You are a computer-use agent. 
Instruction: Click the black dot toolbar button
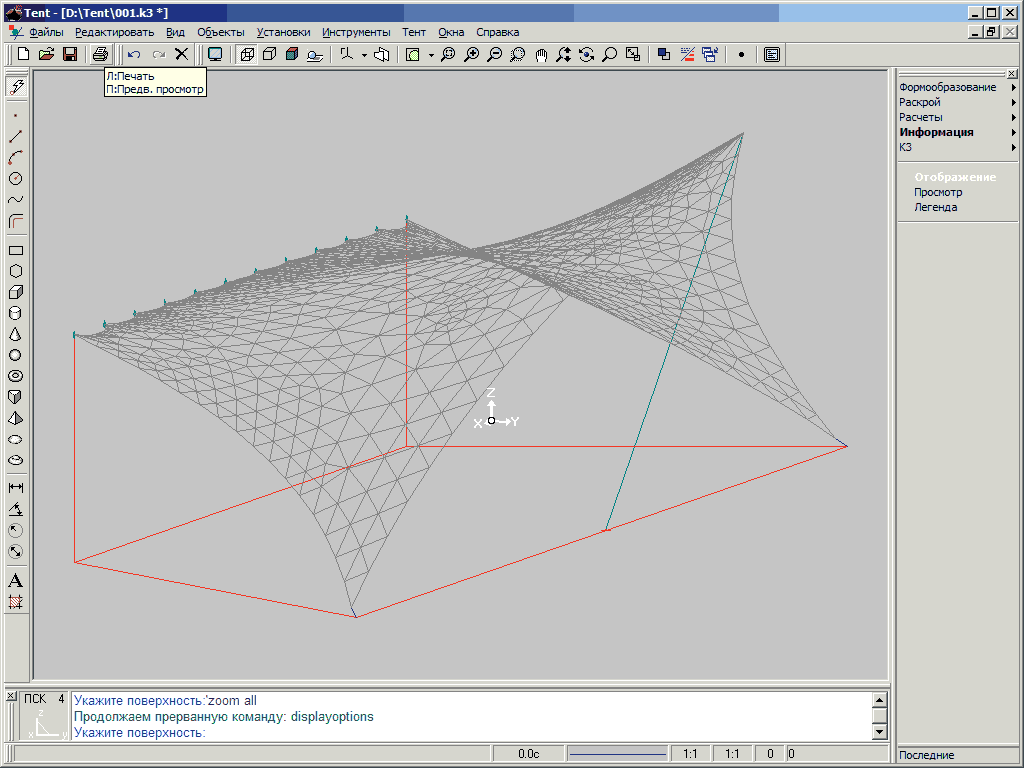[x=741, y=54]
